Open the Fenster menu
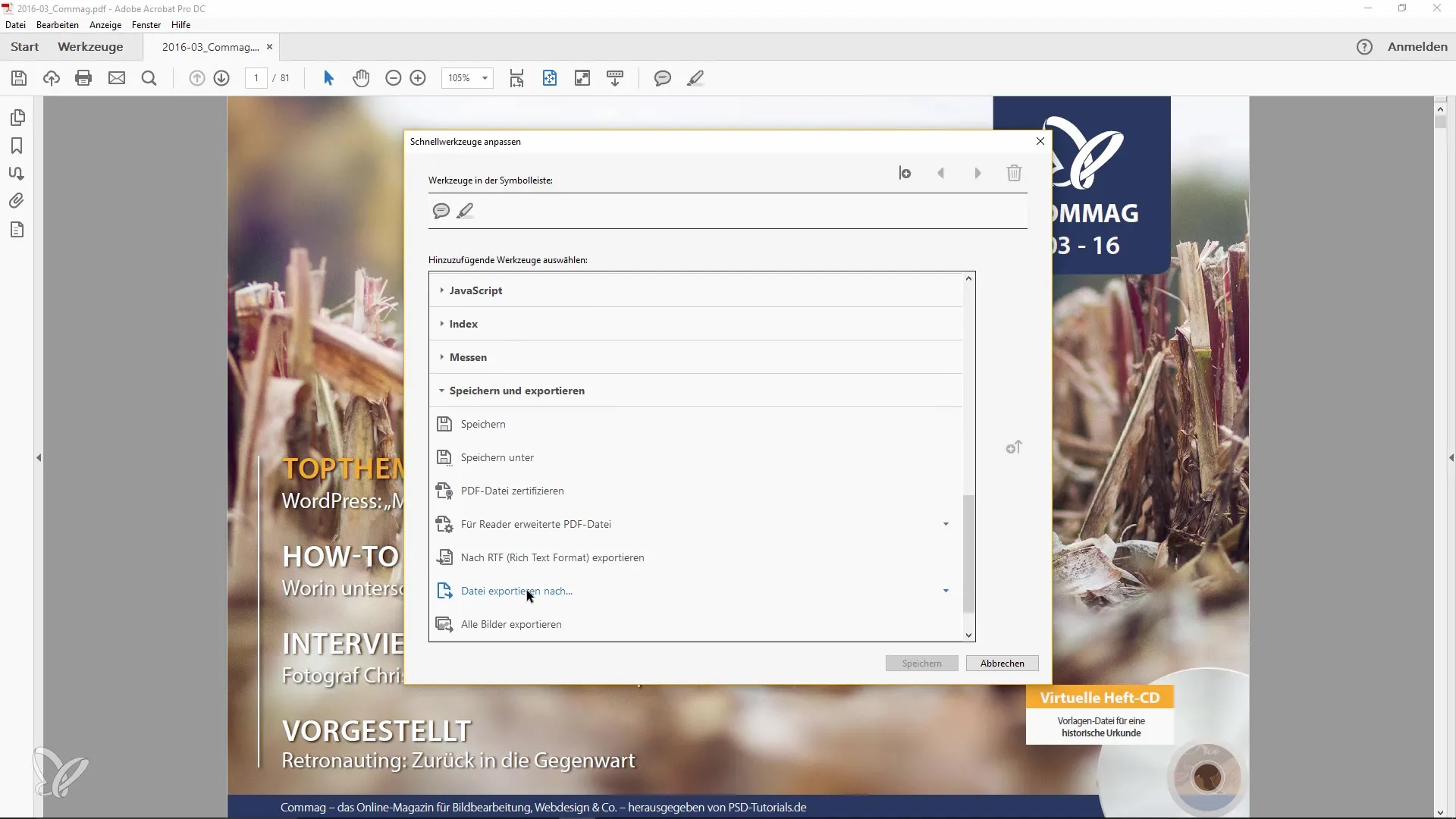The image size is (1456, 819). (146, 25)
